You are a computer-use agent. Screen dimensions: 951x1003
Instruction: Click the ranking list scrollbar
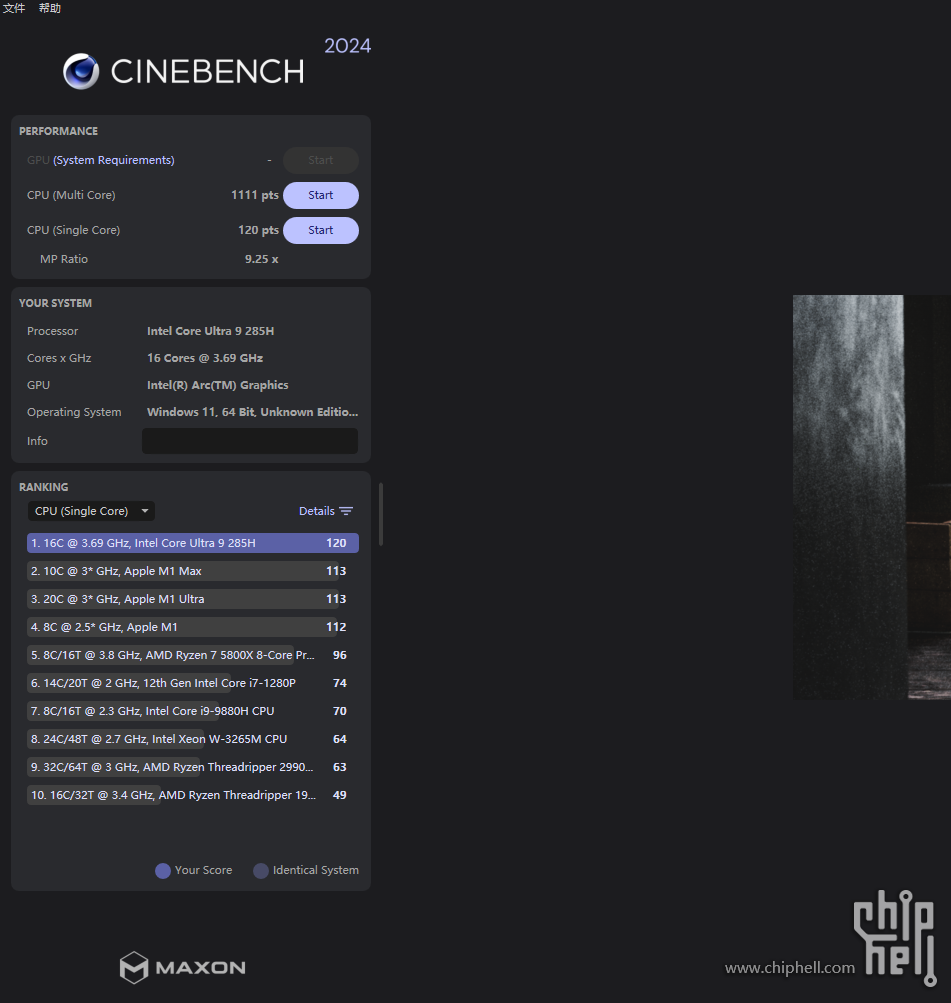[381, 514]
